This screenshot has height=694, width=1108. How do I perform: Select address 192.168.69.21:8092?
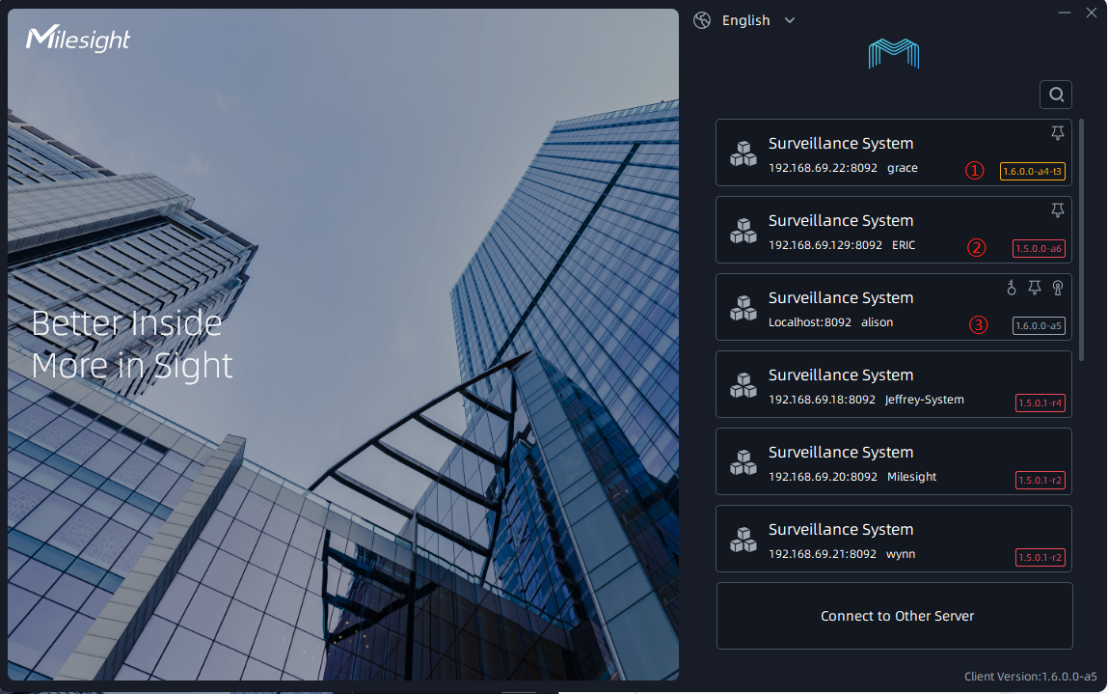click(823, 554)
